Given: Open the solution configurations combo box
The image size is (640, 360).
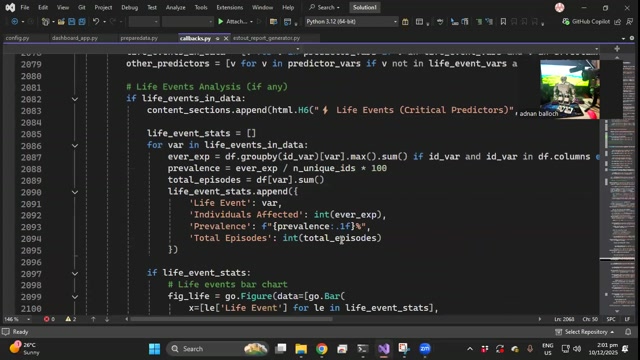Looking at the screenshot, I should [x=144, y=22].
